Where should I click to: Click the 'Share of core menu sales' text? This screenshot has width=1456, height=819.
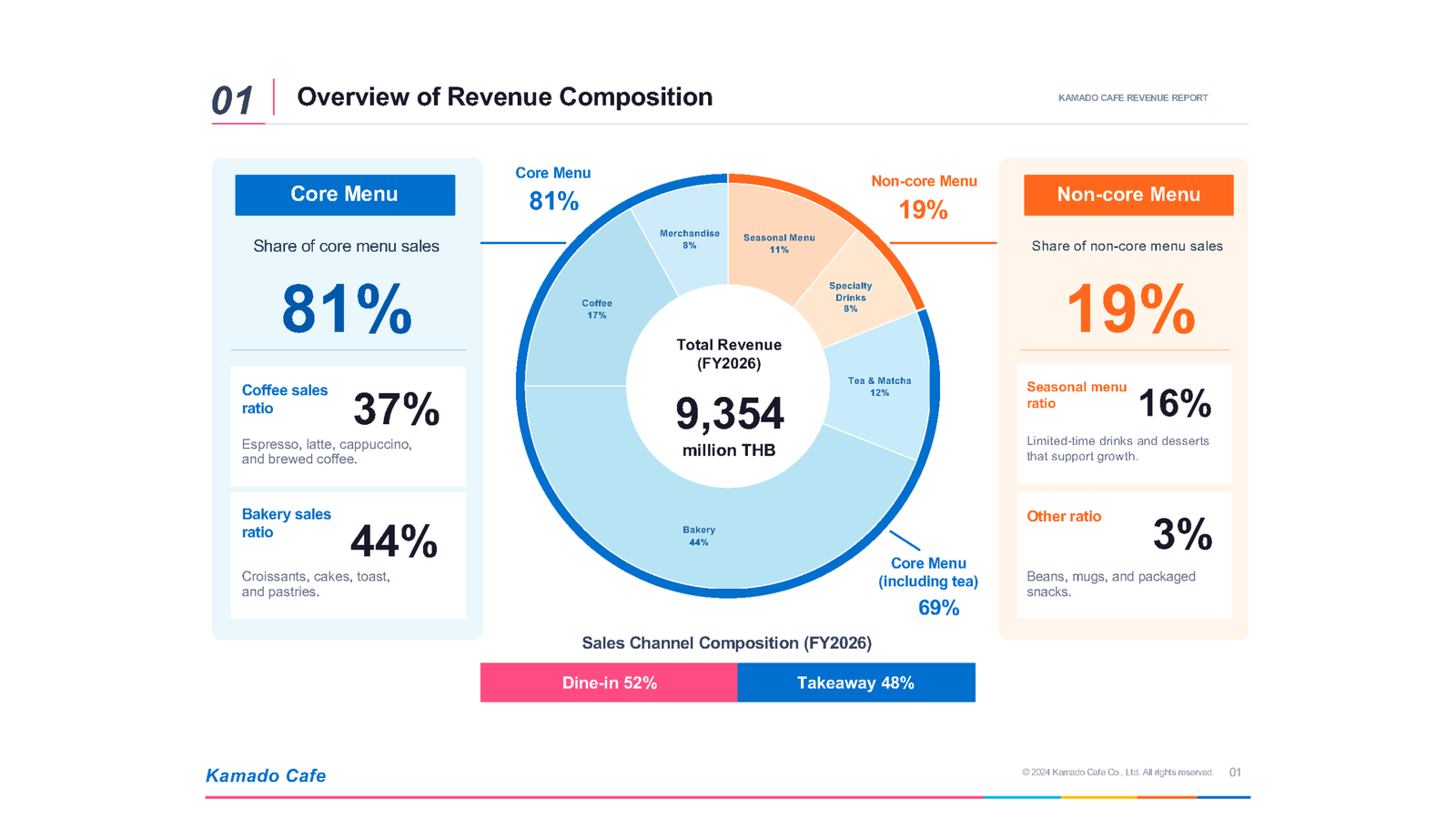346,247
